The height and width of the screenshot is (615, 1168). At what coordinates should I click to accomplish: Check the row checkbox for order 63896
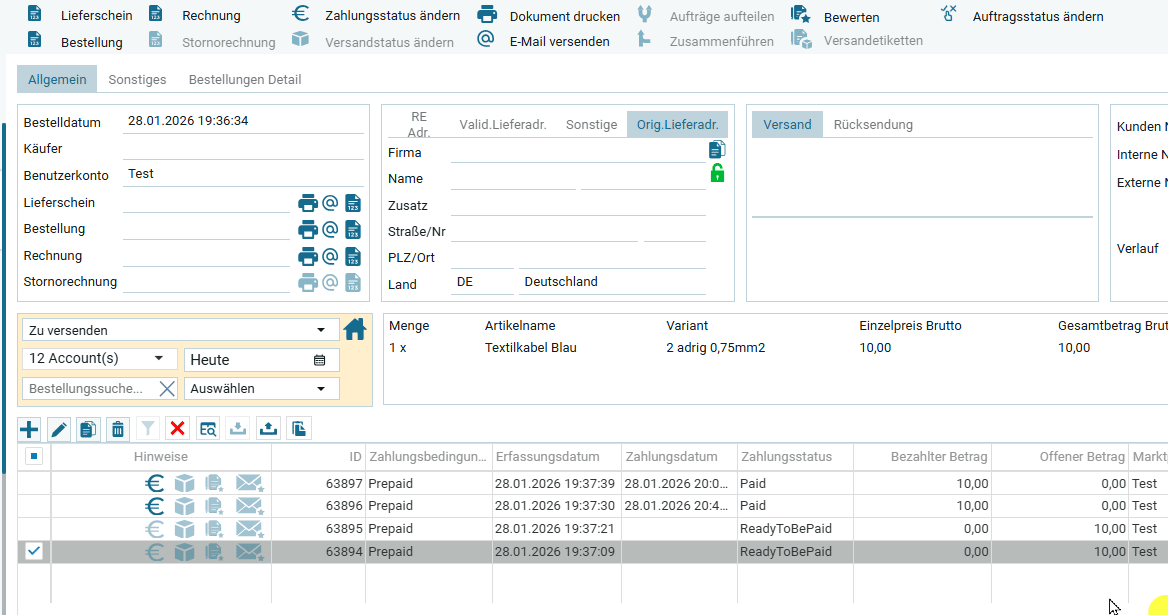(34, 506)
